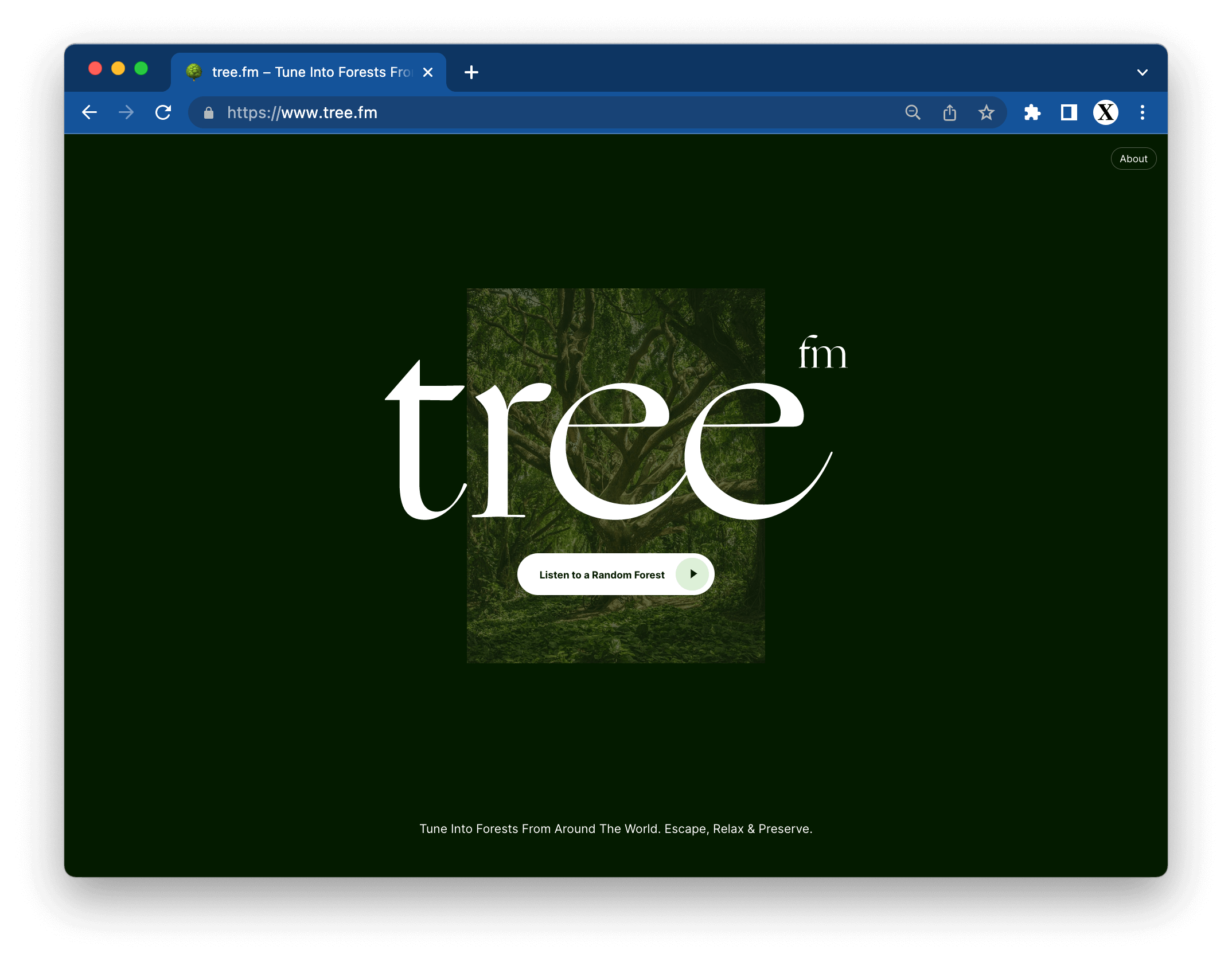Reload the tree.fm page

(163, 112)
